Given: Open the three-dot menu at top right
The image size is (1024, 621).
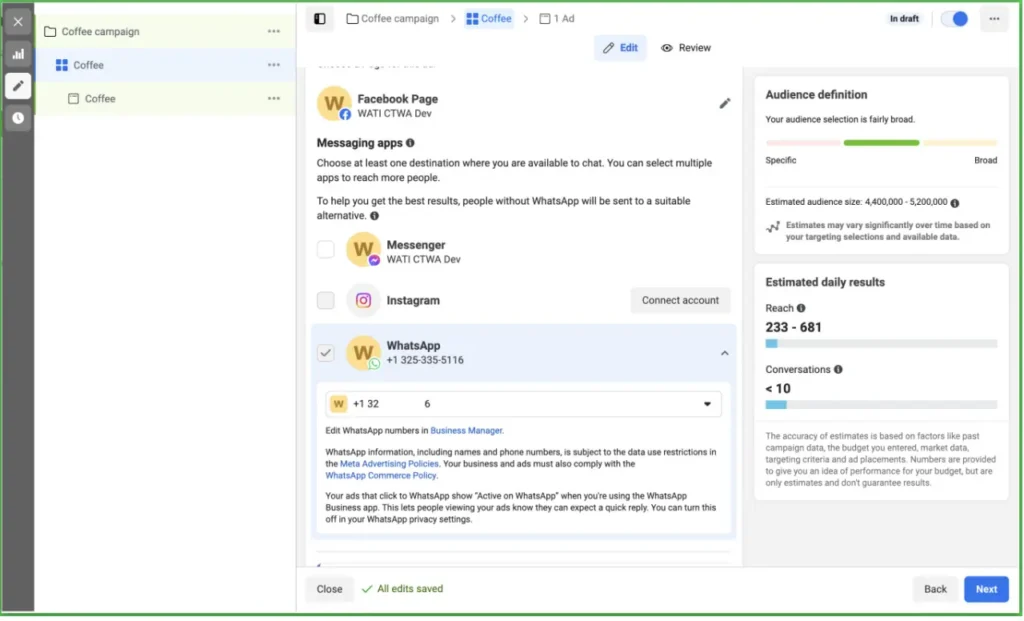Looking at the screenshot, I should click(x=994, y=18).
